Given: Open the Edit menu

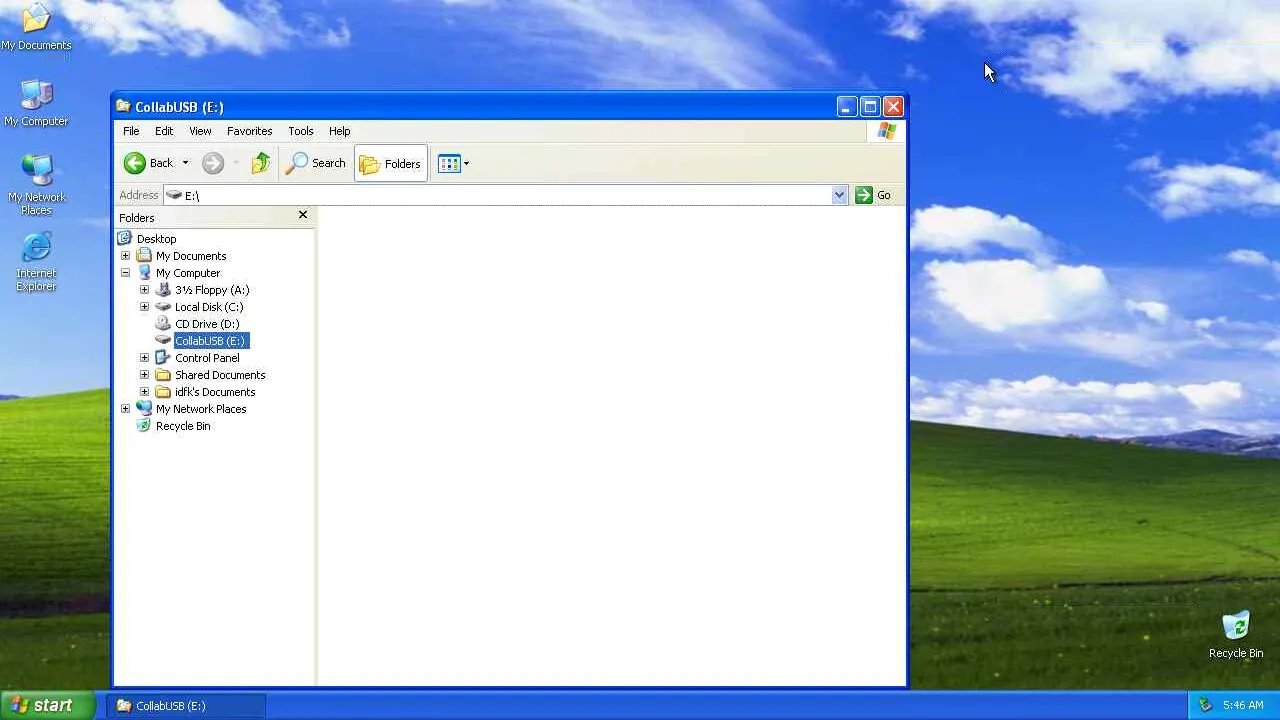Looking at the screenshot, I should click(x=164, y=131).
